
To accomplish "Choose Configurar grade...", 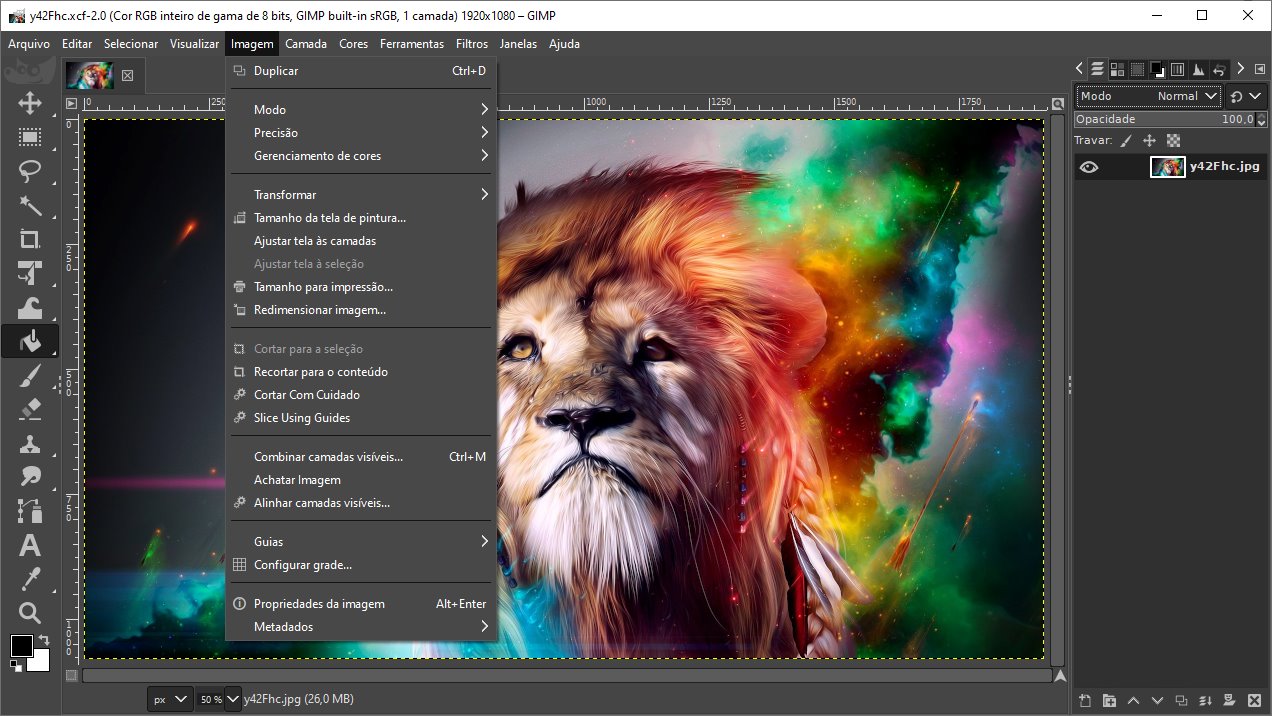I will tap(361, 565).
